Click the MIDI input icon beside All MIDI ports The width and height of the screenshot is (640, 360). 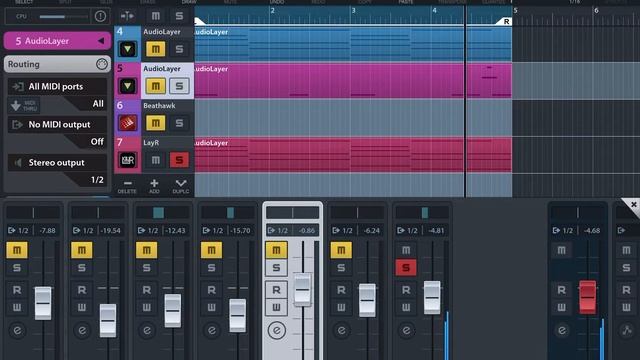[18, 87]
